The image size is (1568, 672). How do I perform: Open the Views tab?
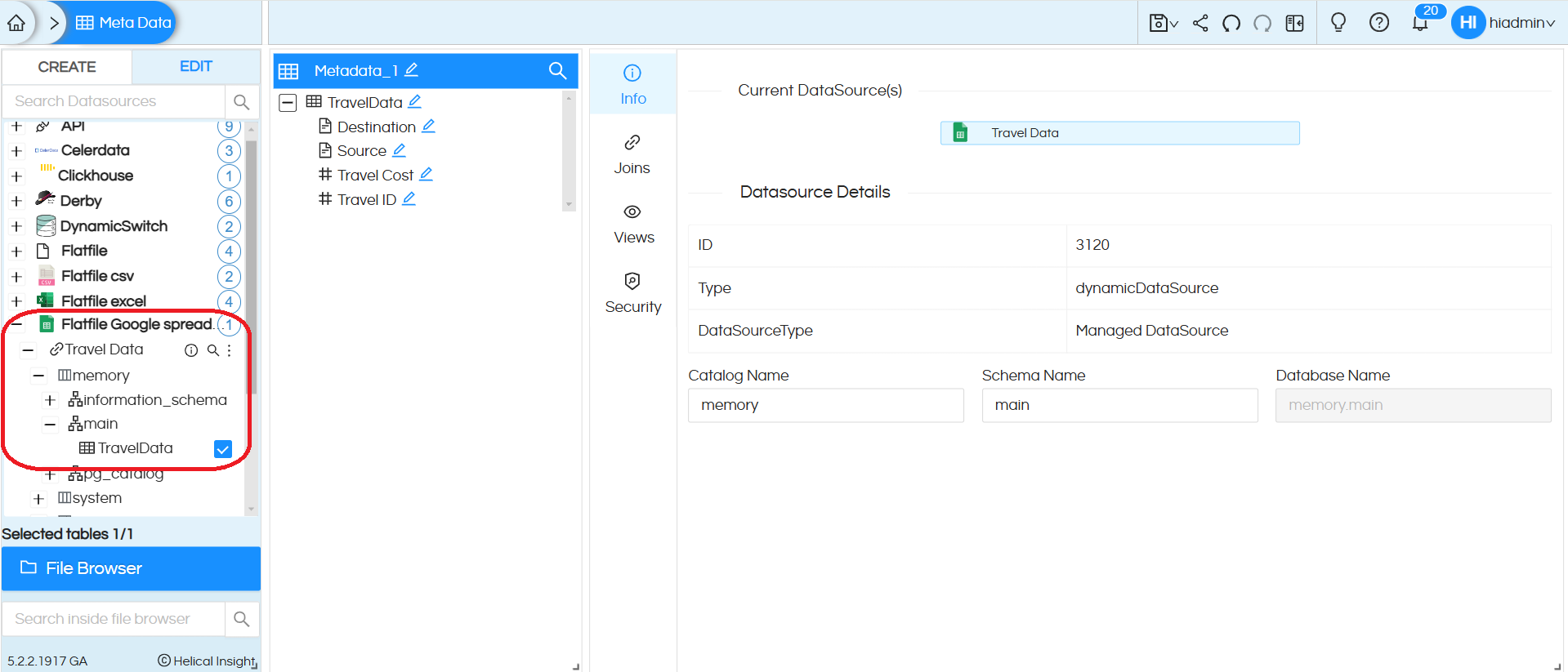(x=632, y=224)
